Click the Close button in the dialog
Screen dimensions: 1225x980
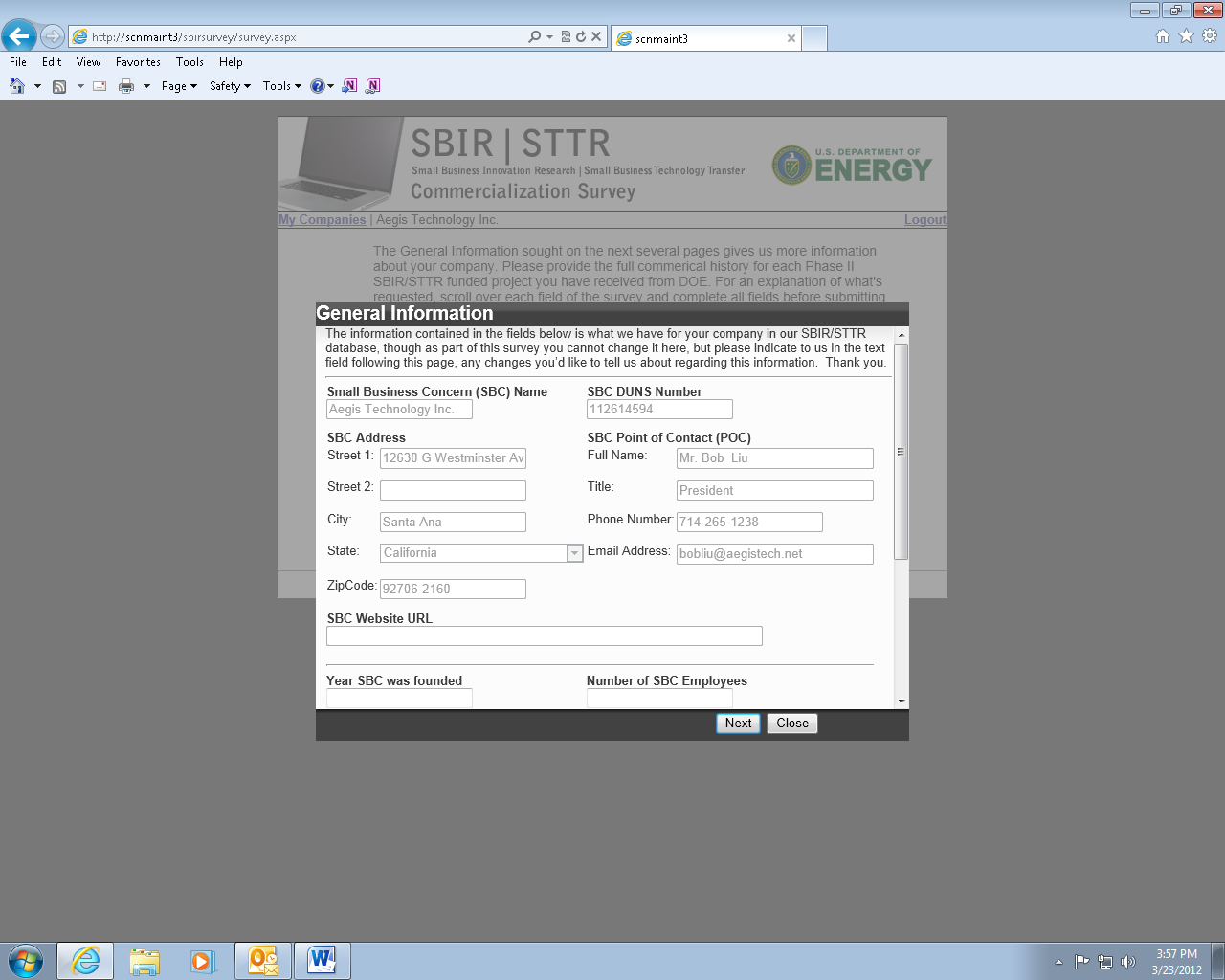(792, 724)
